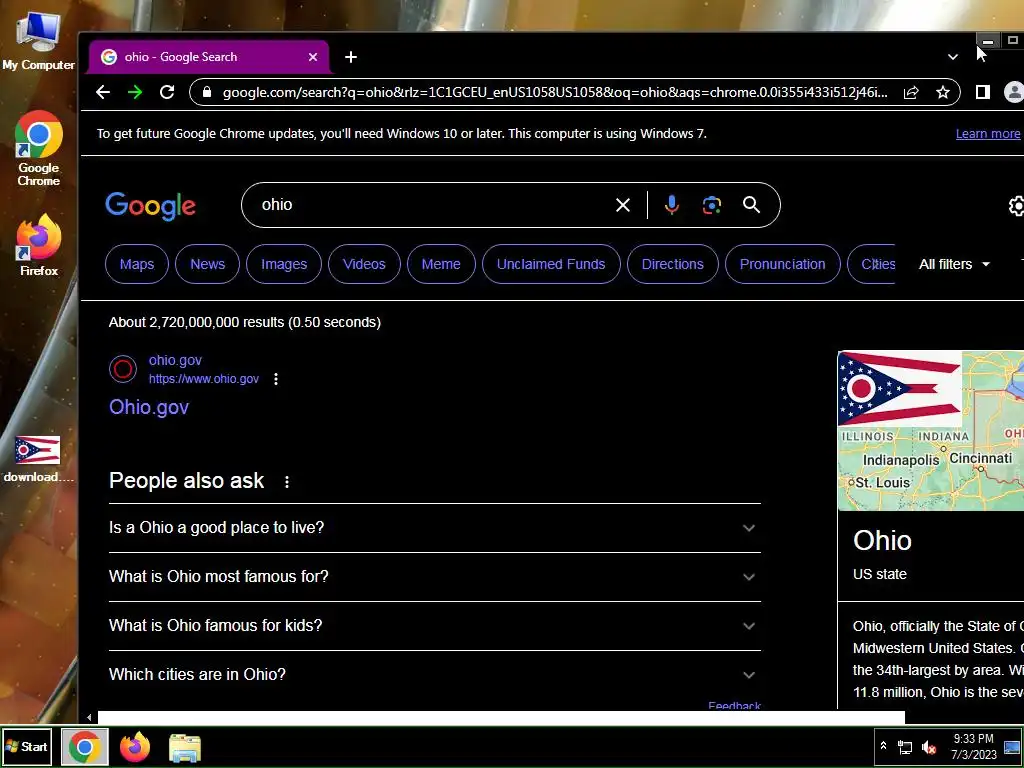This screenshot has height=768, width=1024.
Task: Select the Cities filter chip
Action: coord(871,264)
